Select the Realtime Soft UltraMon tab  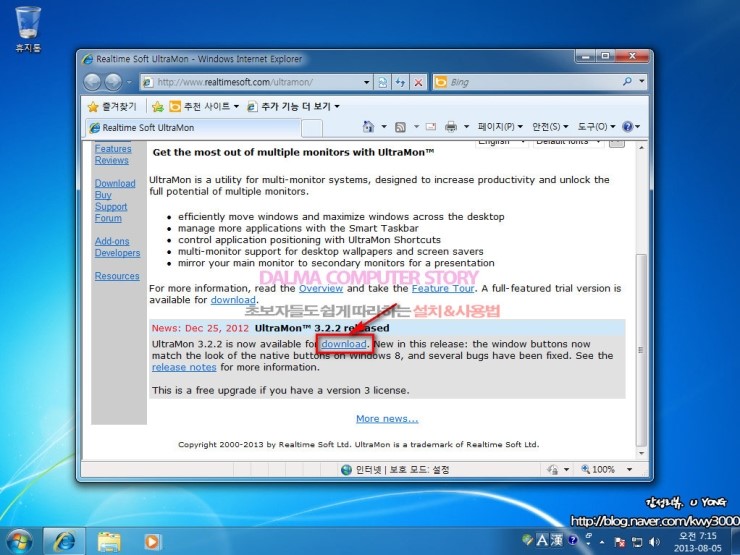coord(190,128)
